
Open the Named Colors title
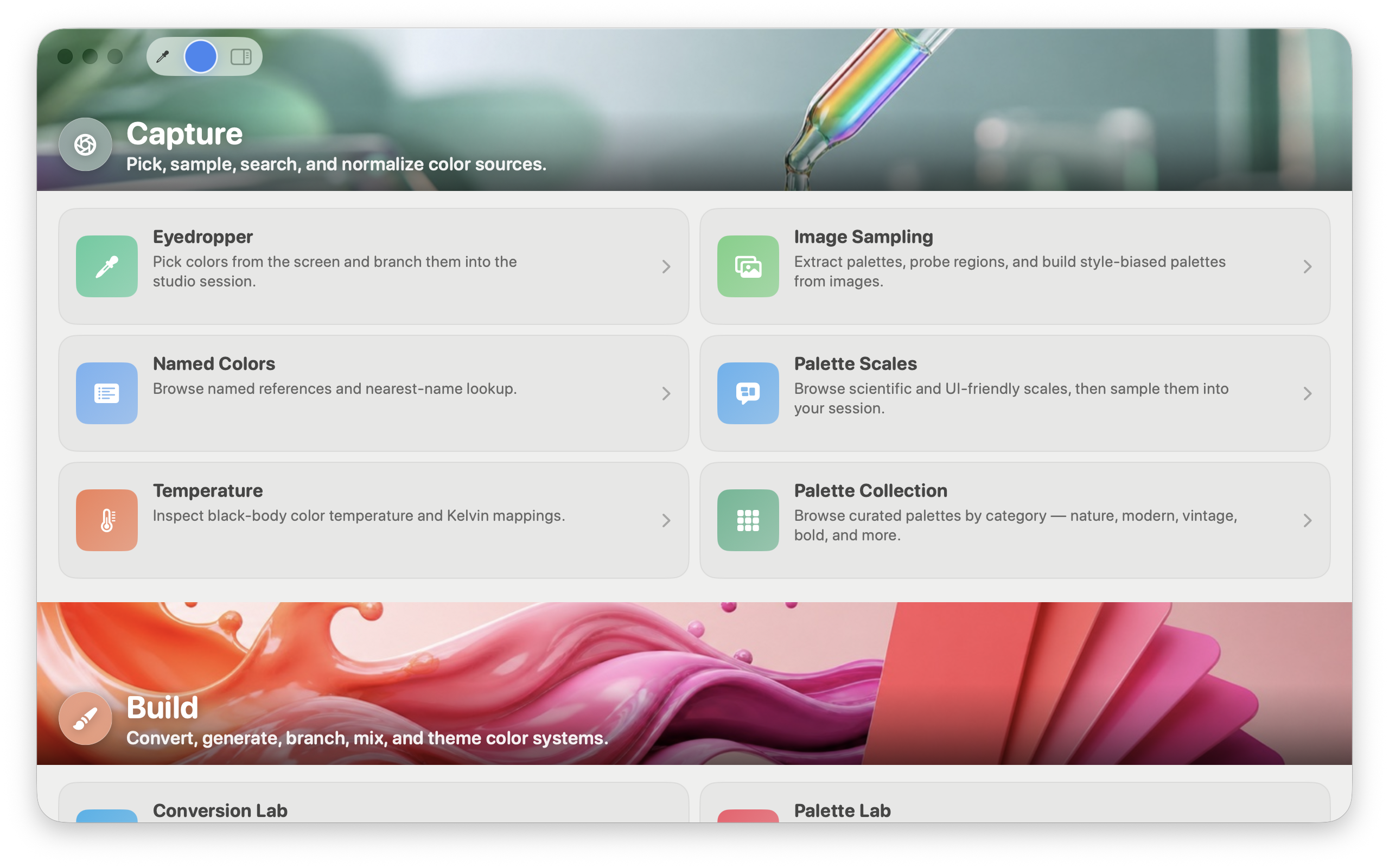[214, 363]
